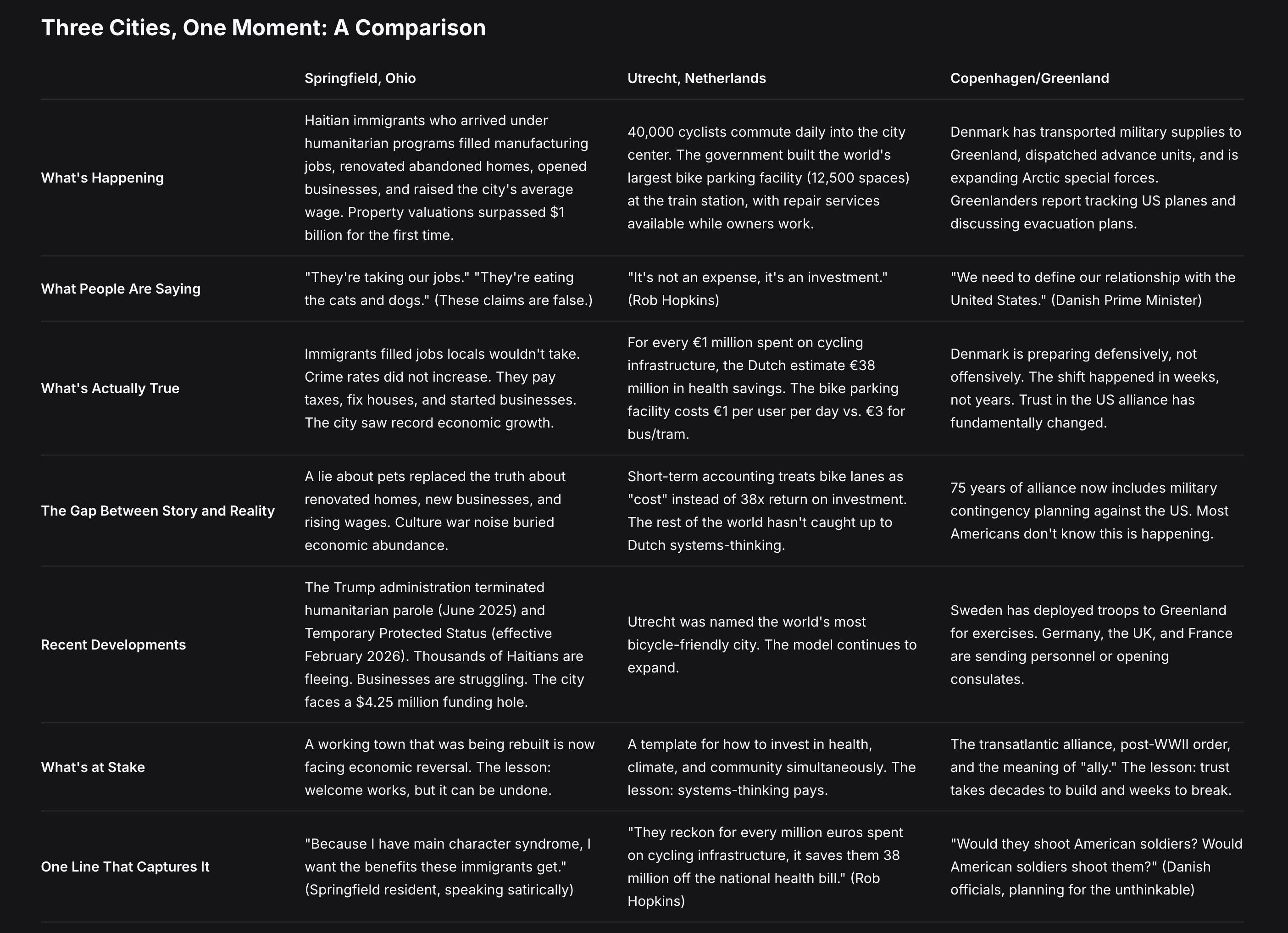Select the 'Springfield, Ohio' column header
The image size is (1288, 933).
[x=360, y=78]
